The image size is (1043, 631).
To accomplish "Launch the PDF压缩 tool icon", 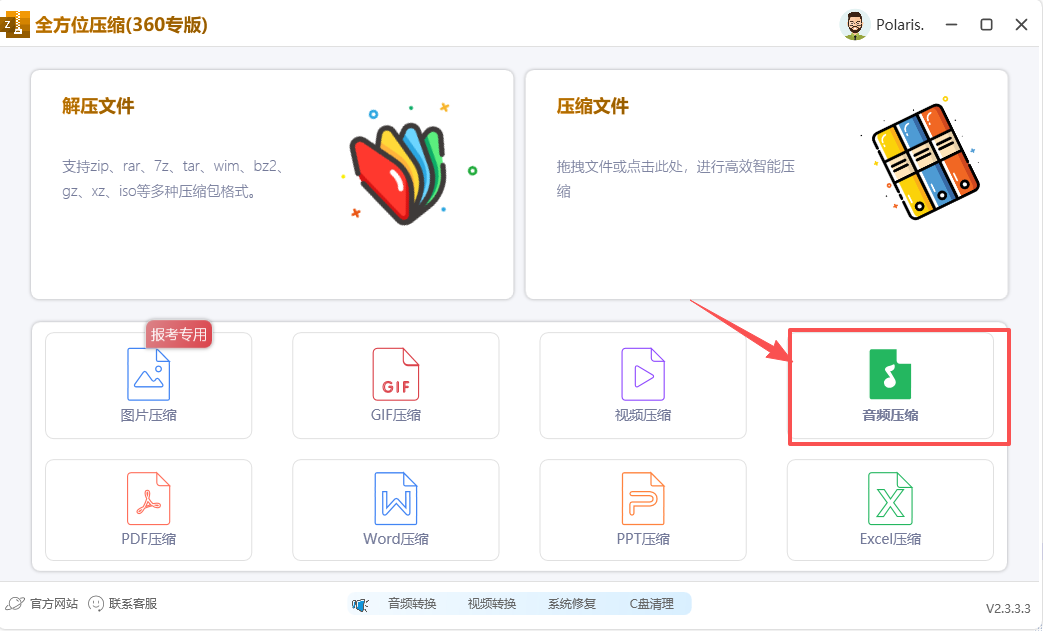I will click(148, 499).
